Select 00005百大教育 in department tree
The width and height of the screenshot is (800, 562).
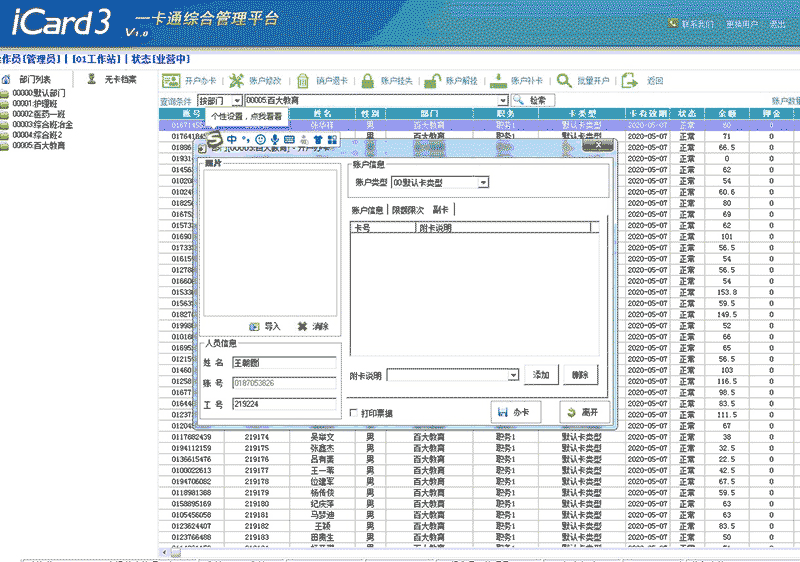pos(39,145)
